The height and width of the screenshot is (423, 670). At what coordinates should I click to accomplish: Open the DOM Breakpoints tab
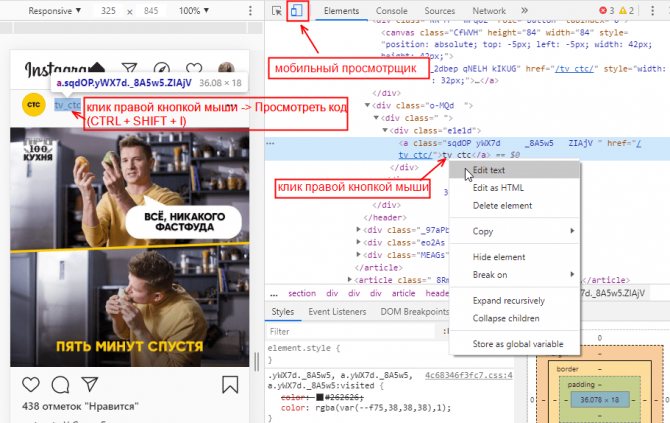[x=414, y=312]
